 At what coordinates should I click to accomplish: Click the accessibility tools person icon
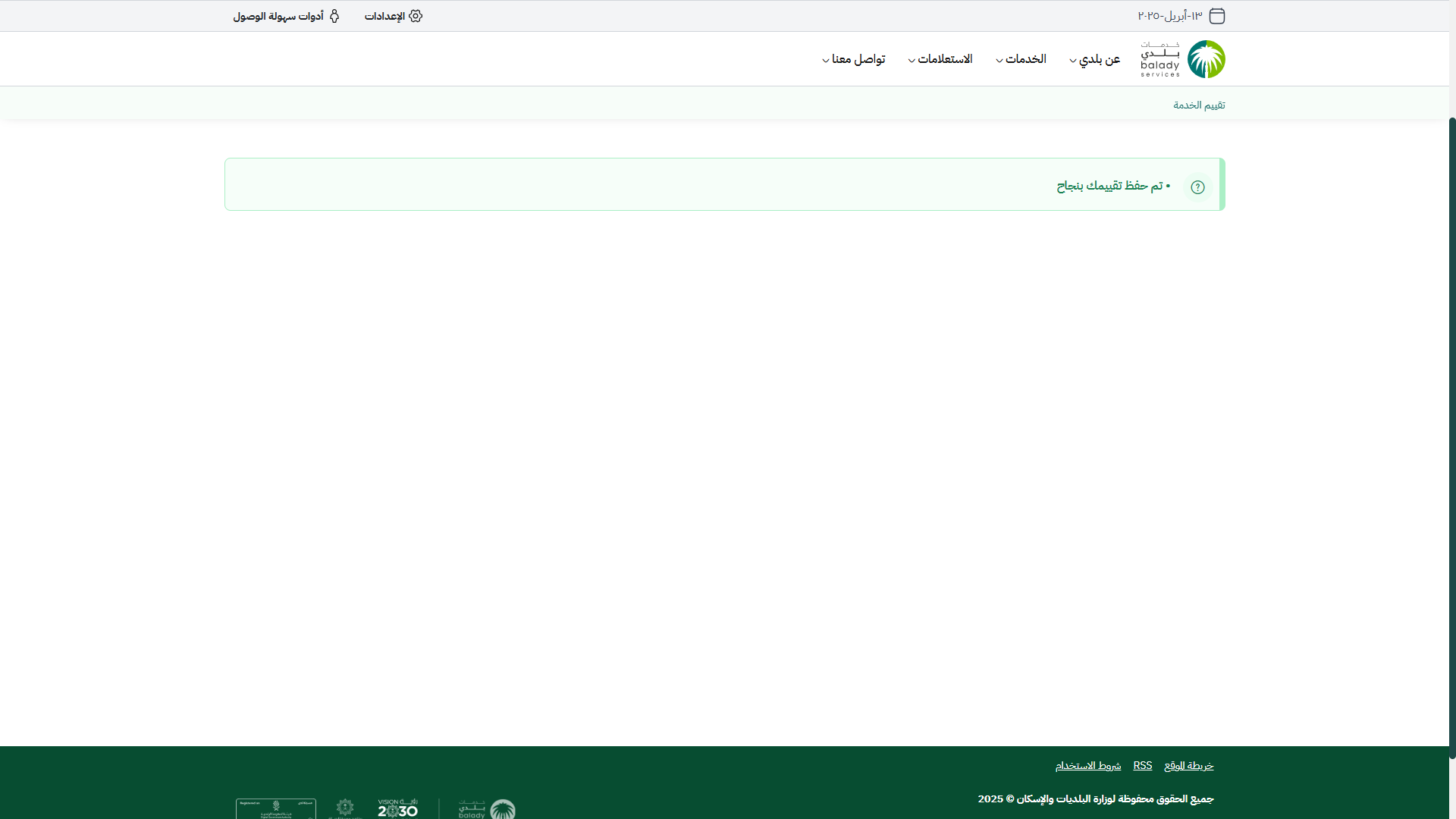pyautogui.click(x=334, y=16)
